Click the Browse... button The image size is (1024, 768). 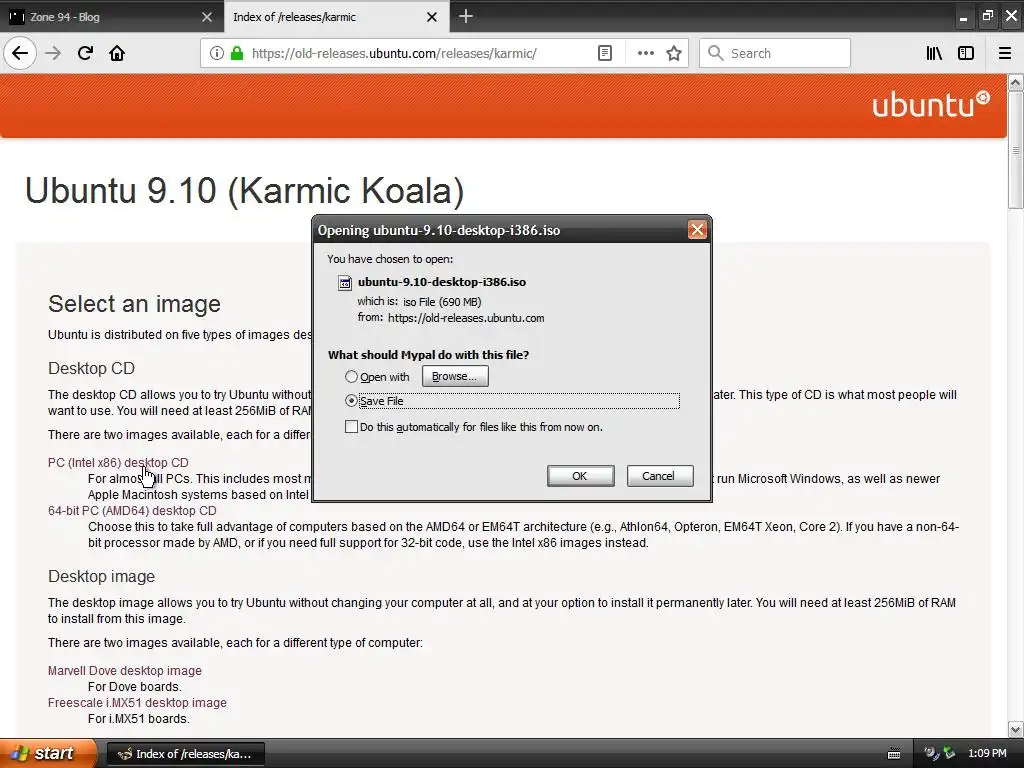[455, 376]
